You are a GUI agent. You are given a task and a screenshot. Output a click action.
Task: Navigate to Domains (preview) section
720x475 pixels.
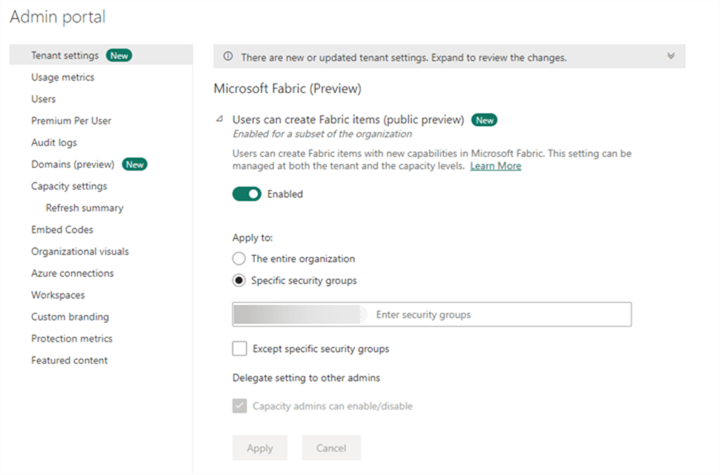click(75, 164)
